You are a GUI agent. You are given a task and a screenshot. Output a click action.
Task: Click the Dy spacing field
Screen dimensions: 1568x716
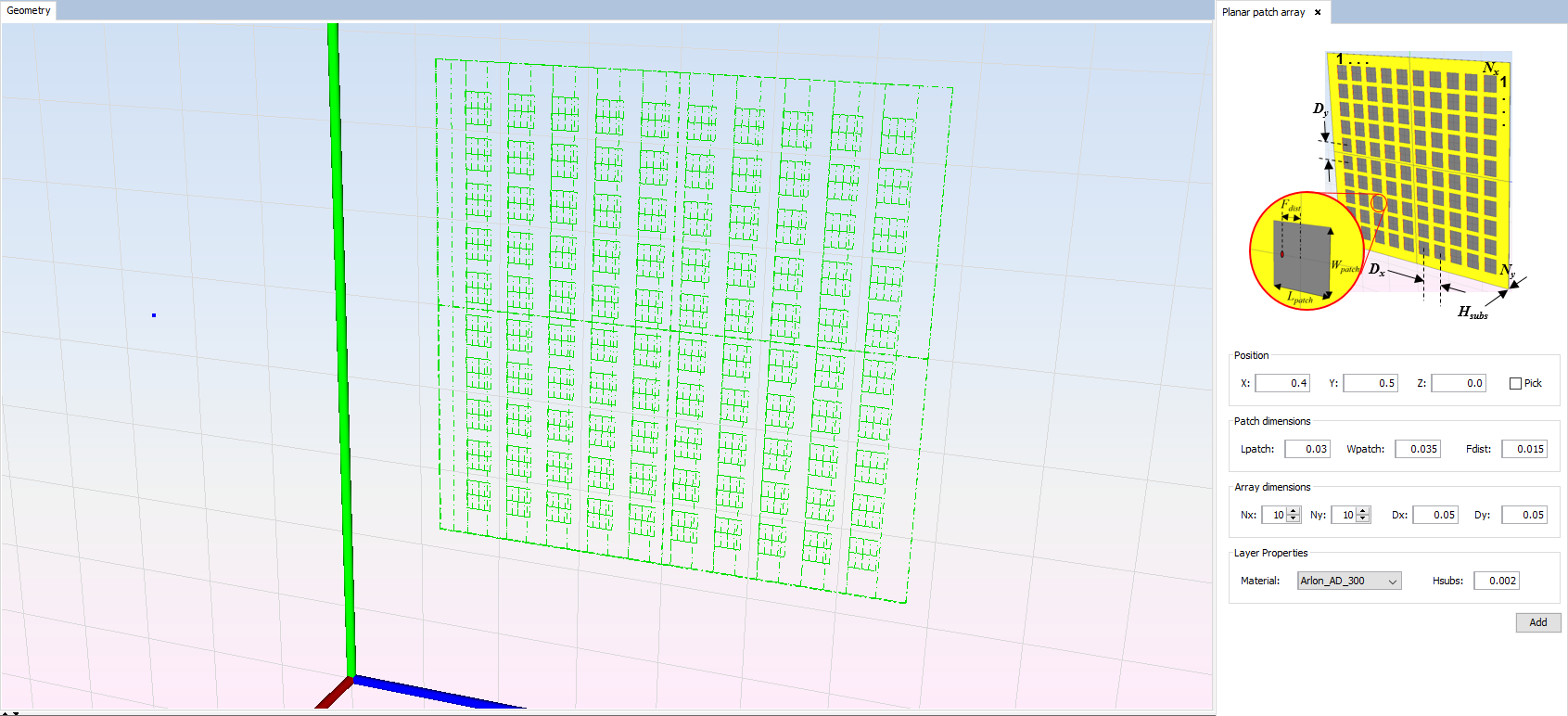pyautogui.click(x=1524, y=515)
